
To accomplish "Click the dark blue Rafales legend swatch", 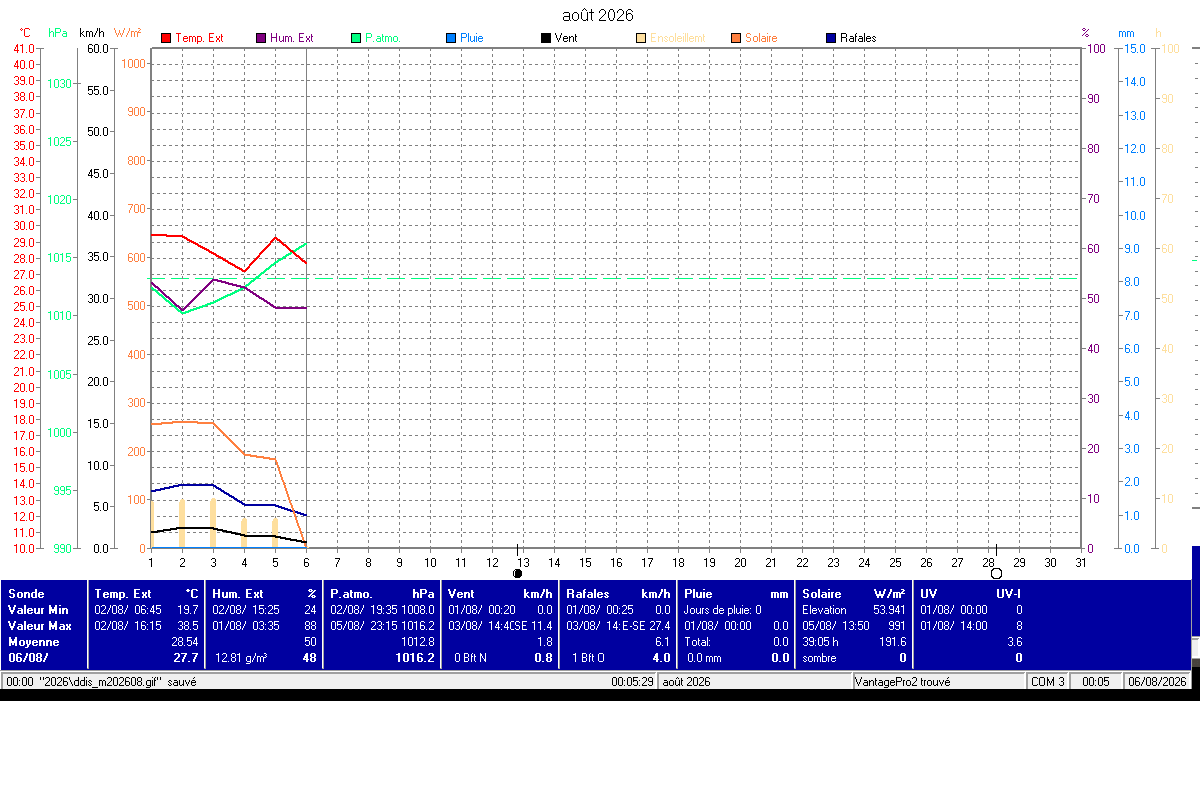I will tap(831, 38).
